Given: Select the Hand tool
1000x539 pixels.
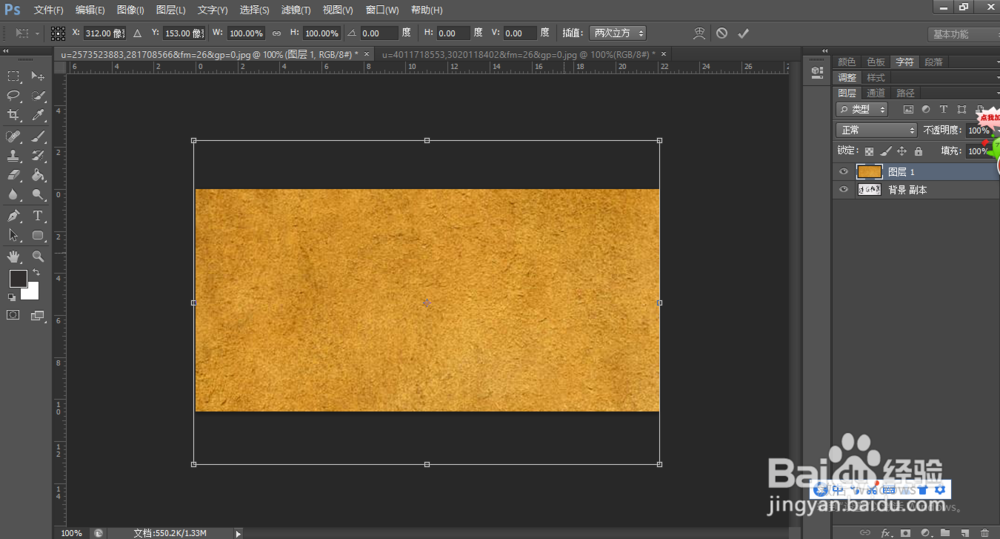Looking at the screenshot, I should [14, 257].
